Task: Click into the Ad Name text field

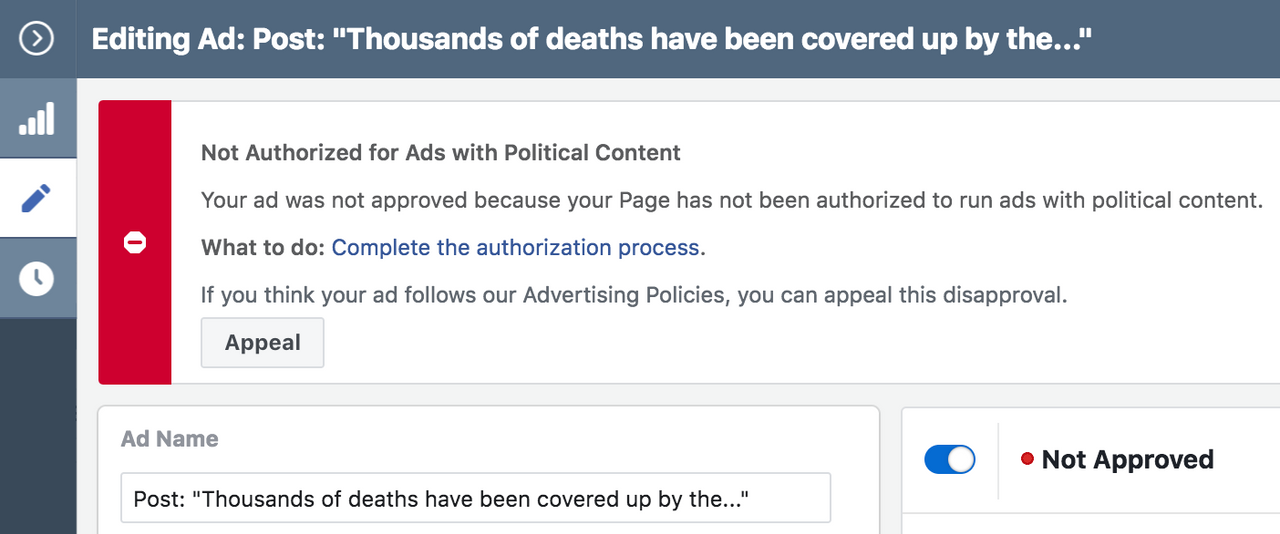Action: click(x=475, y=498)
